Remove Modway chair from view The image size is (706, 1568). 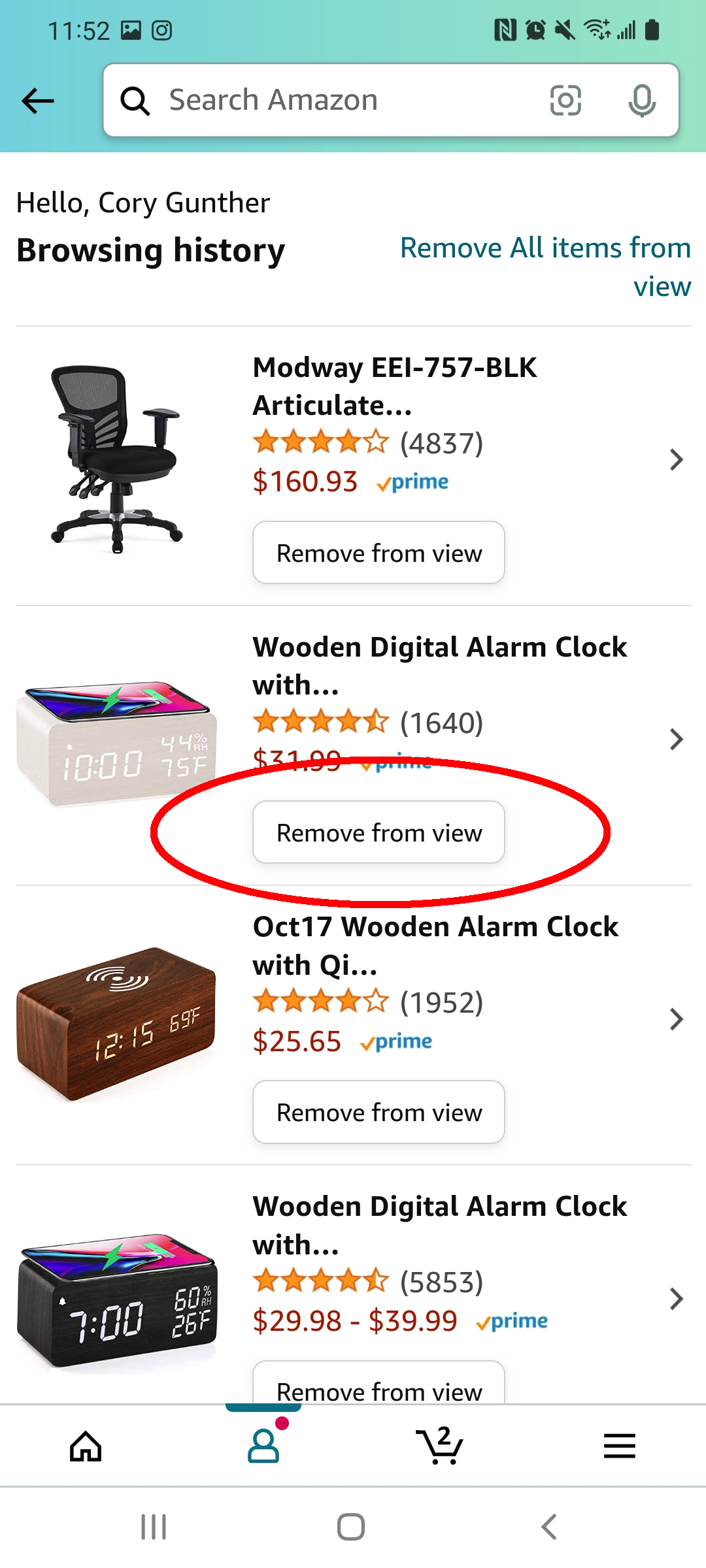(x=378, y=553)
